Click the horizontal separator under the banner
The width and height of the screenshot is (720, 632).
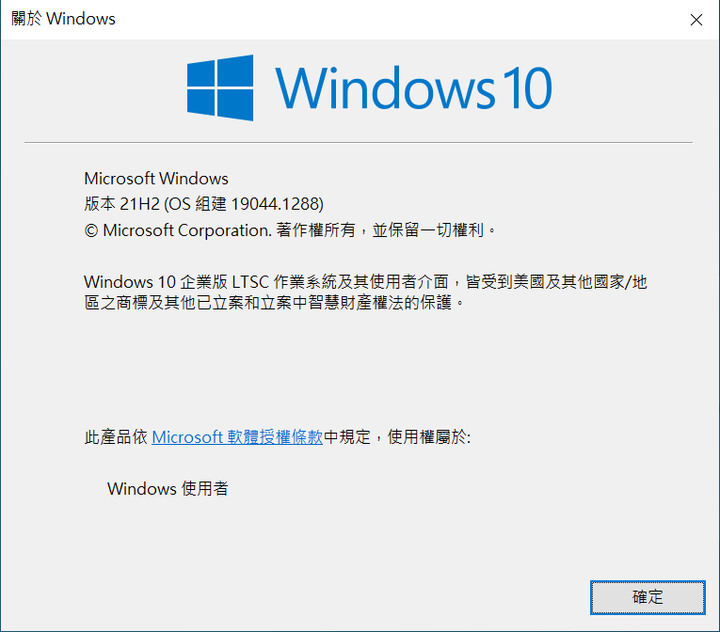[358, 142]
